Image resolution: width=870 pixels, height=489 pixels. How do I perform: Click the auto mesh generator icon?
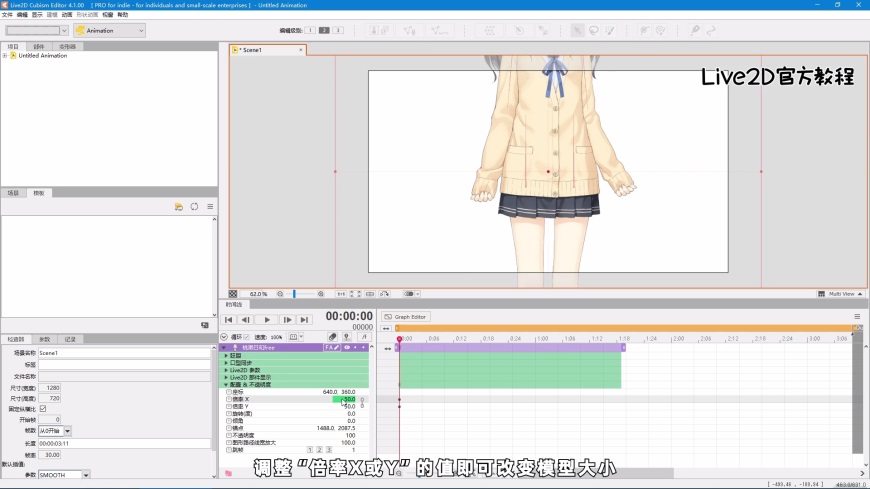pos(439,31)
